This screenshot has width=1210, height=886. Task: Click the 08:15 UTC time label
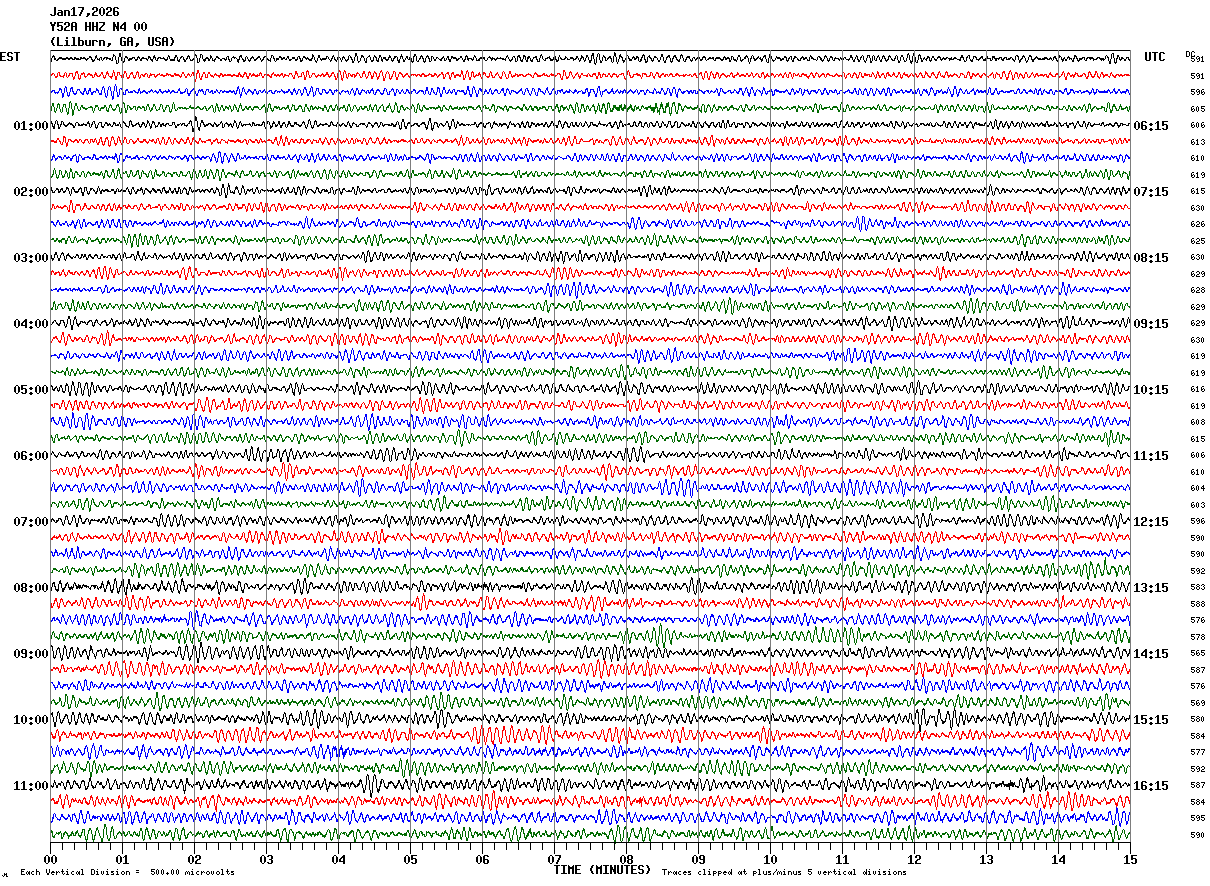1151,258
